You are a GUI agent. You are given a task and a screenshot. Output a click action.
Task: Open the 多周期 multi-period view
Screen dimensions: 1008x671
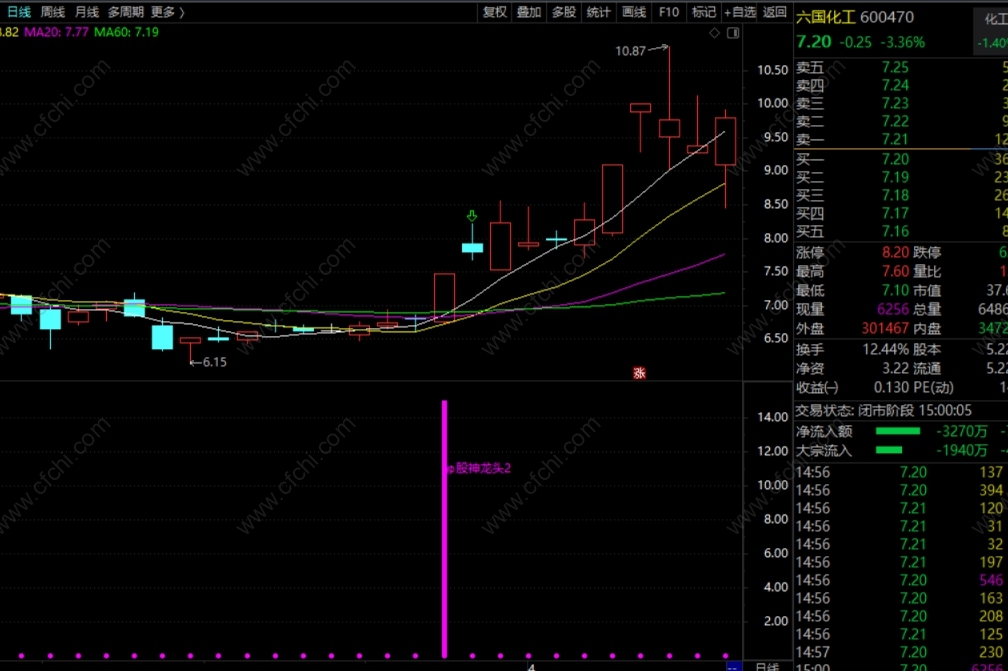tap(126, 12)
